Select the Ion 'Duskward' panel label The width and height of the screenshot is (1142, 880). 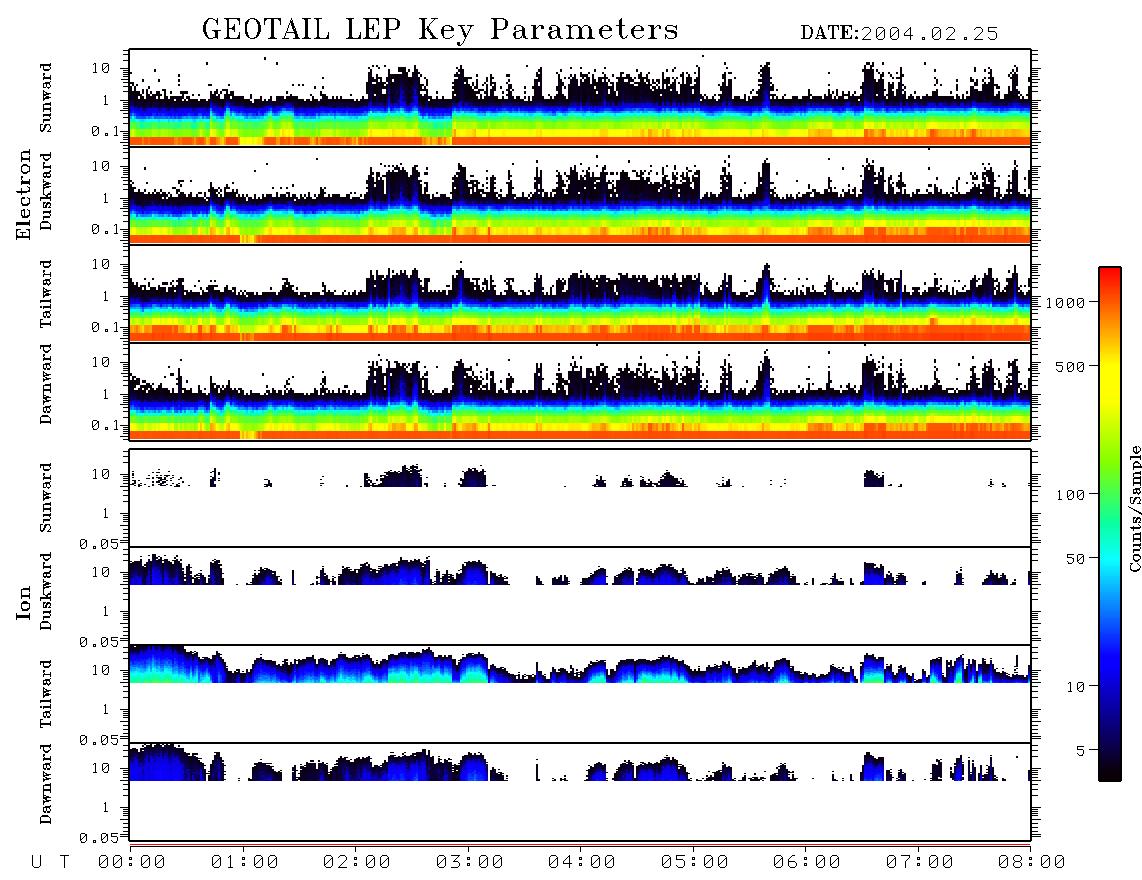click(x=46, y=592)
